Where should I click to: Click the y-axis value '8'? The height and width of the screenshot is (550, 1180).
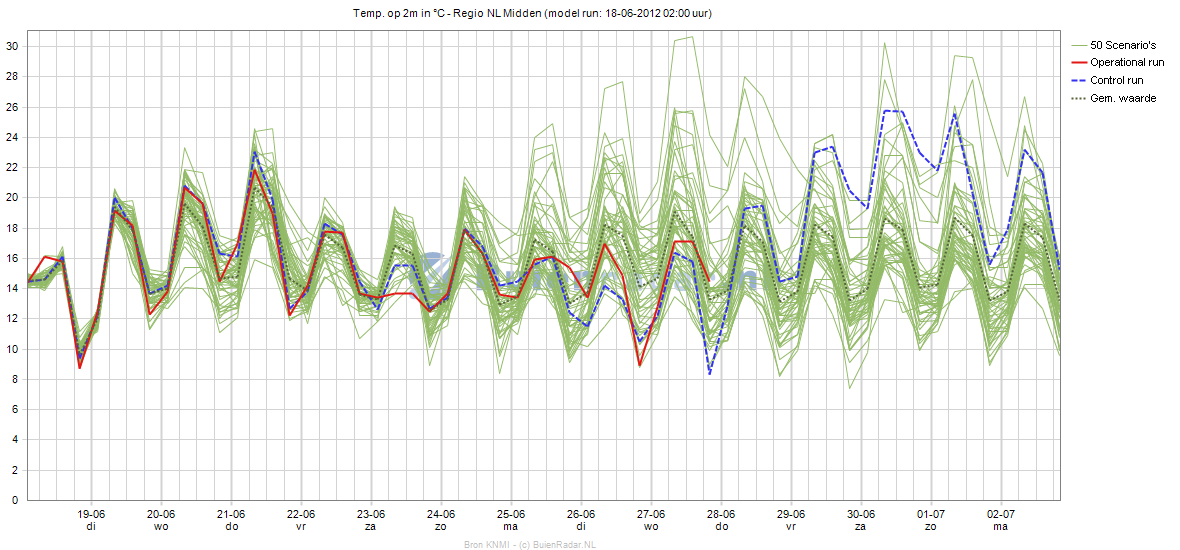[15, 379]
